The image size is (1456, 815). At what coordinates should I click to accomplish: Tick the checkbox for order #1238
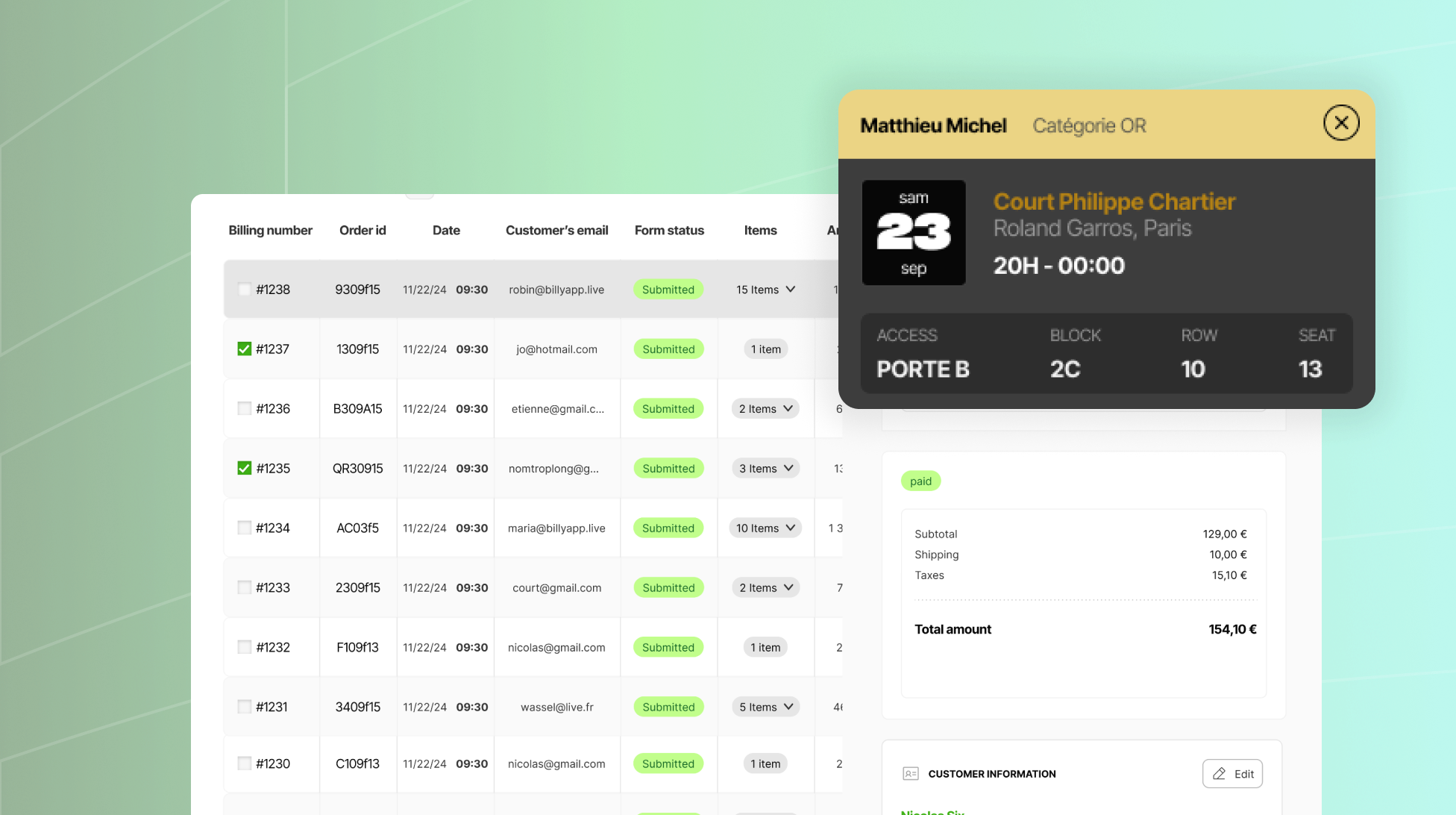pos(244,290)
